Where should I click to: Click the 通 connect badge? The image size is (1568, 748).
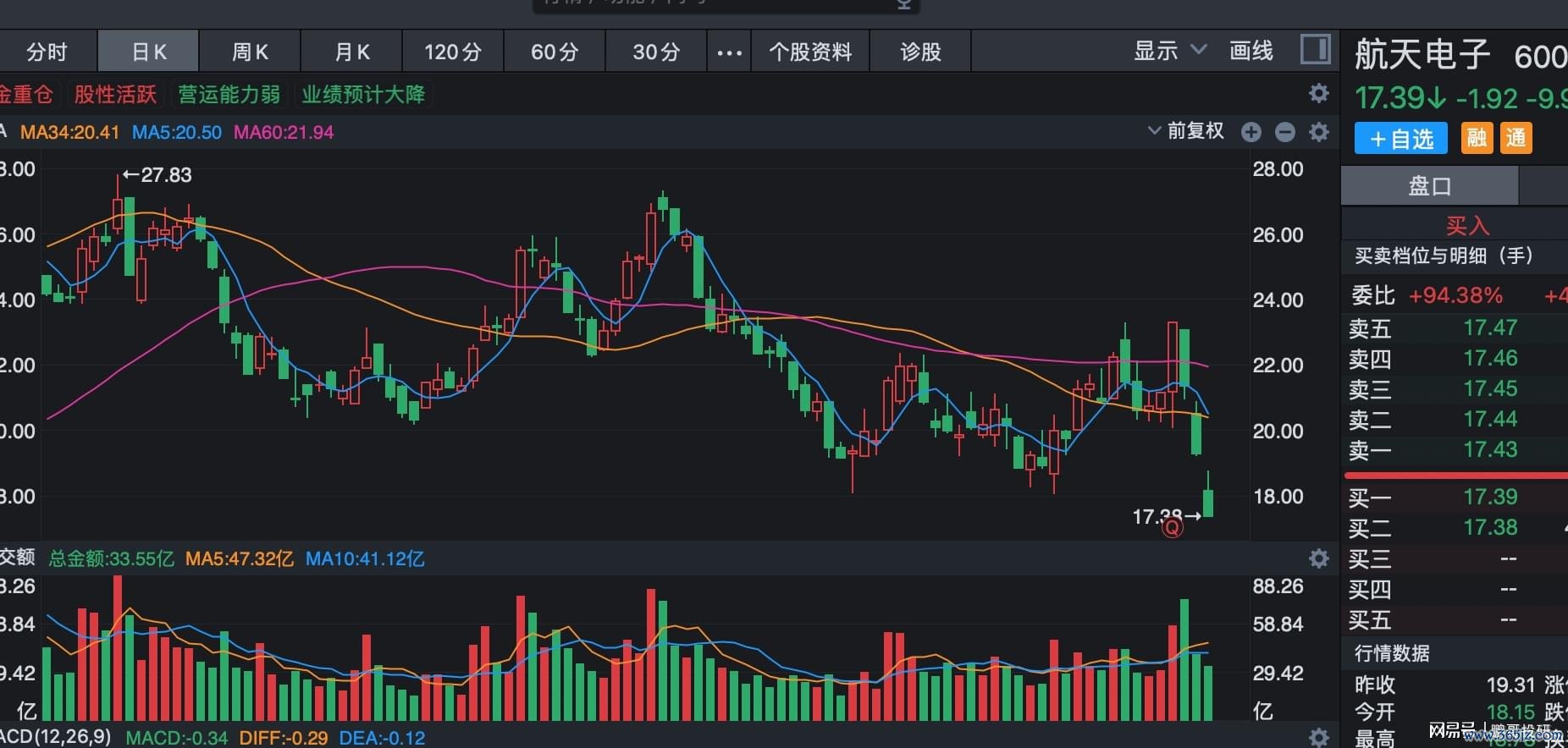point(1516,138)
